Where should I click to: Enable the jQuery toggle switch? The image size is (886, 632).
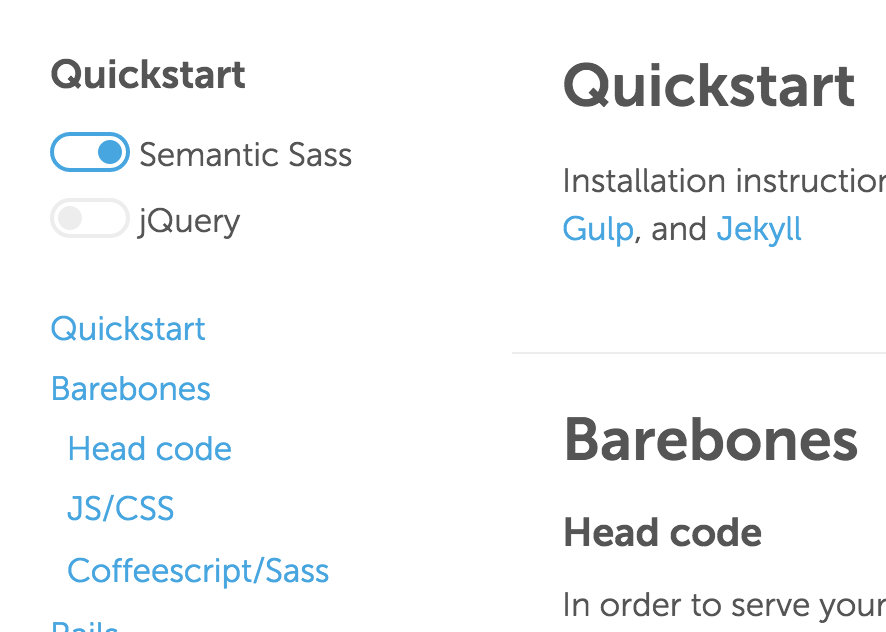pyautogui.click(x=90, y=219)
